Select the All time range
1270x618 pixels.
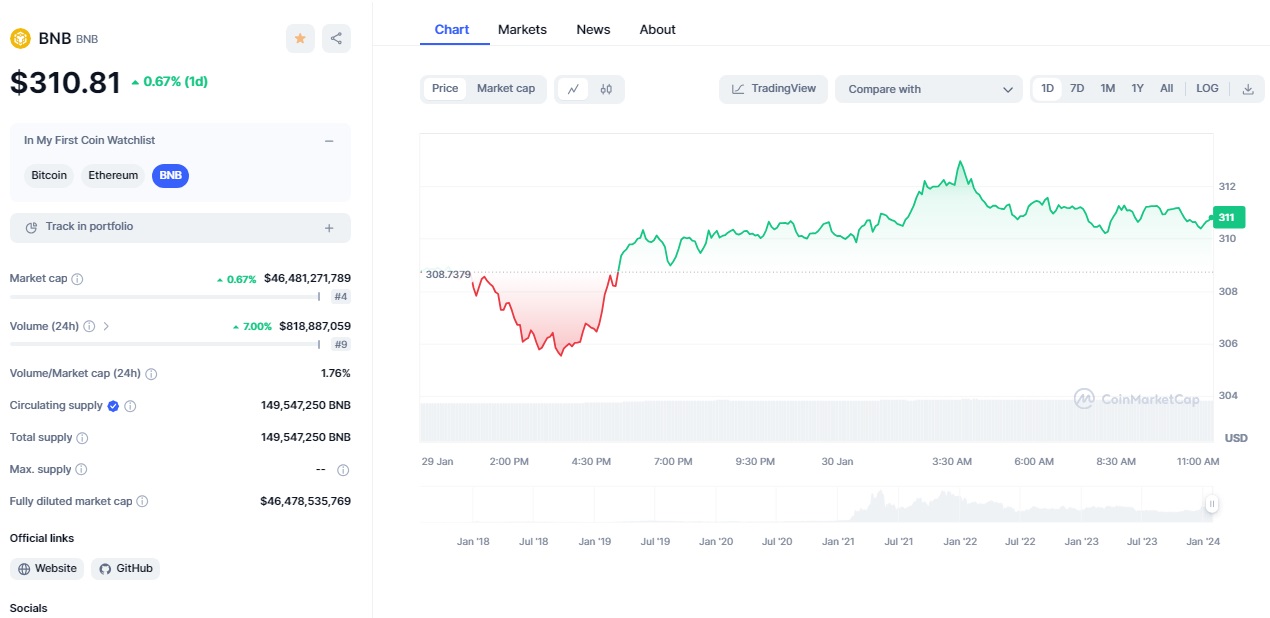[x=1167, y=89]
